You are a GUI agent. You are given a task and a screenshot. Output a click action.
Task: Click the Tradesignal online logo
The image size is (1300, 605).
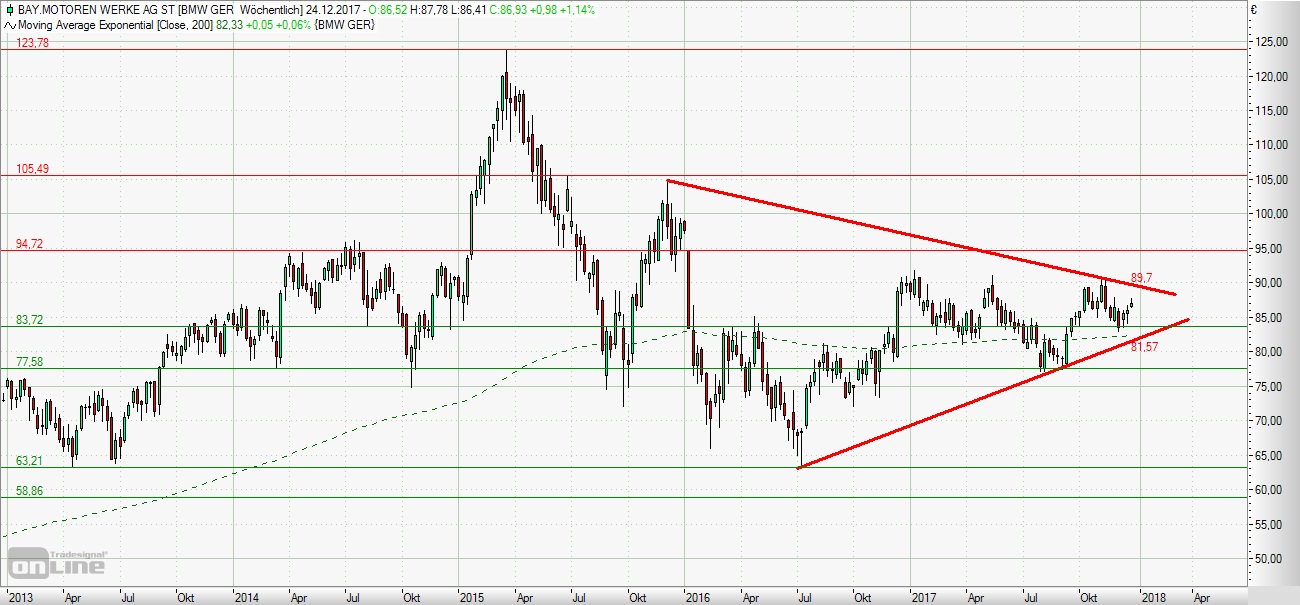(58, 563)
